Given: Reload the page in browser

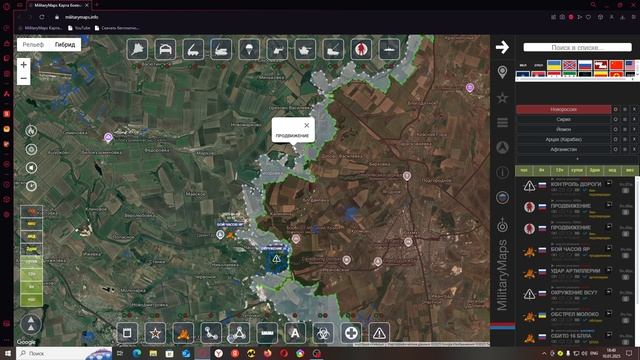Looking at the screenshot, I should tap(42, 17).
